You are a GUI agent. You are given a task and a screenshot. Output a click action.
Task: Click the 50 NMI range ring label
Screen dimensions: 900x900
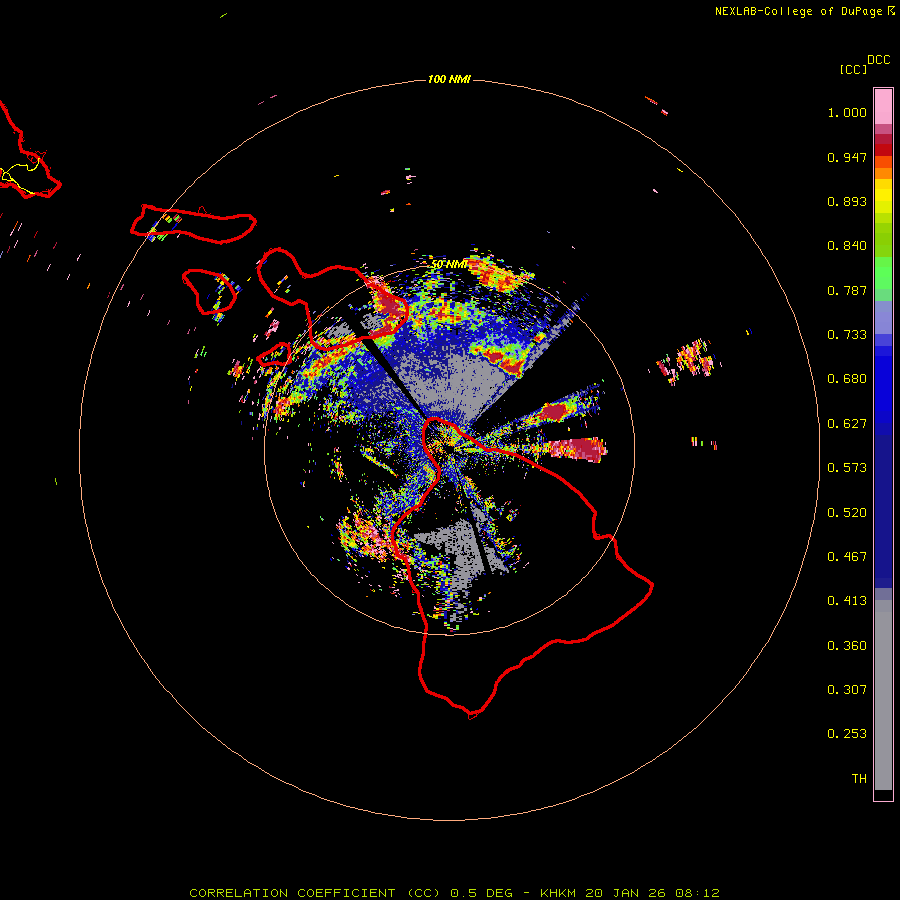click(449, 265)
